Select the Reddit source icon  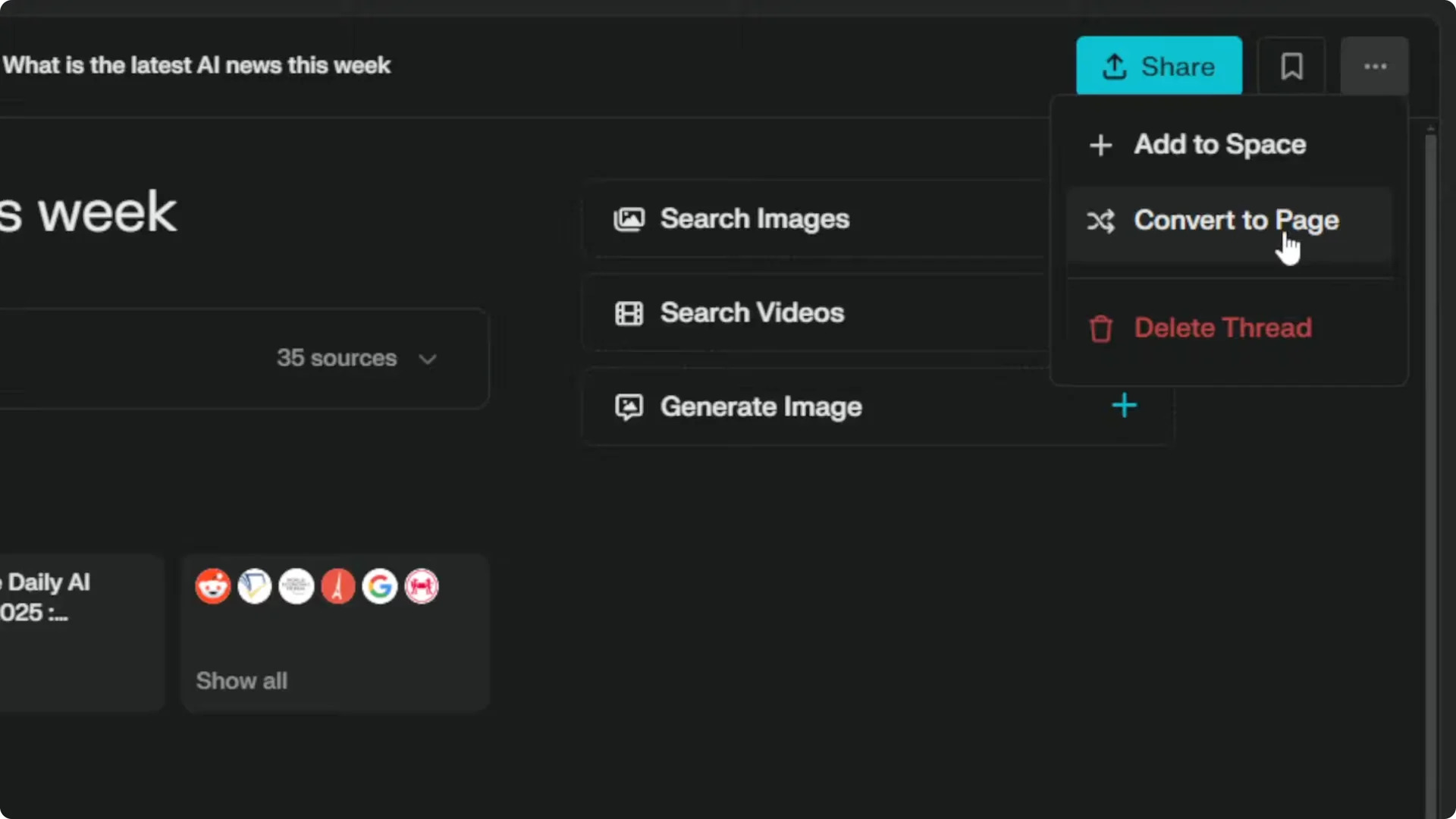coord(212,586)
